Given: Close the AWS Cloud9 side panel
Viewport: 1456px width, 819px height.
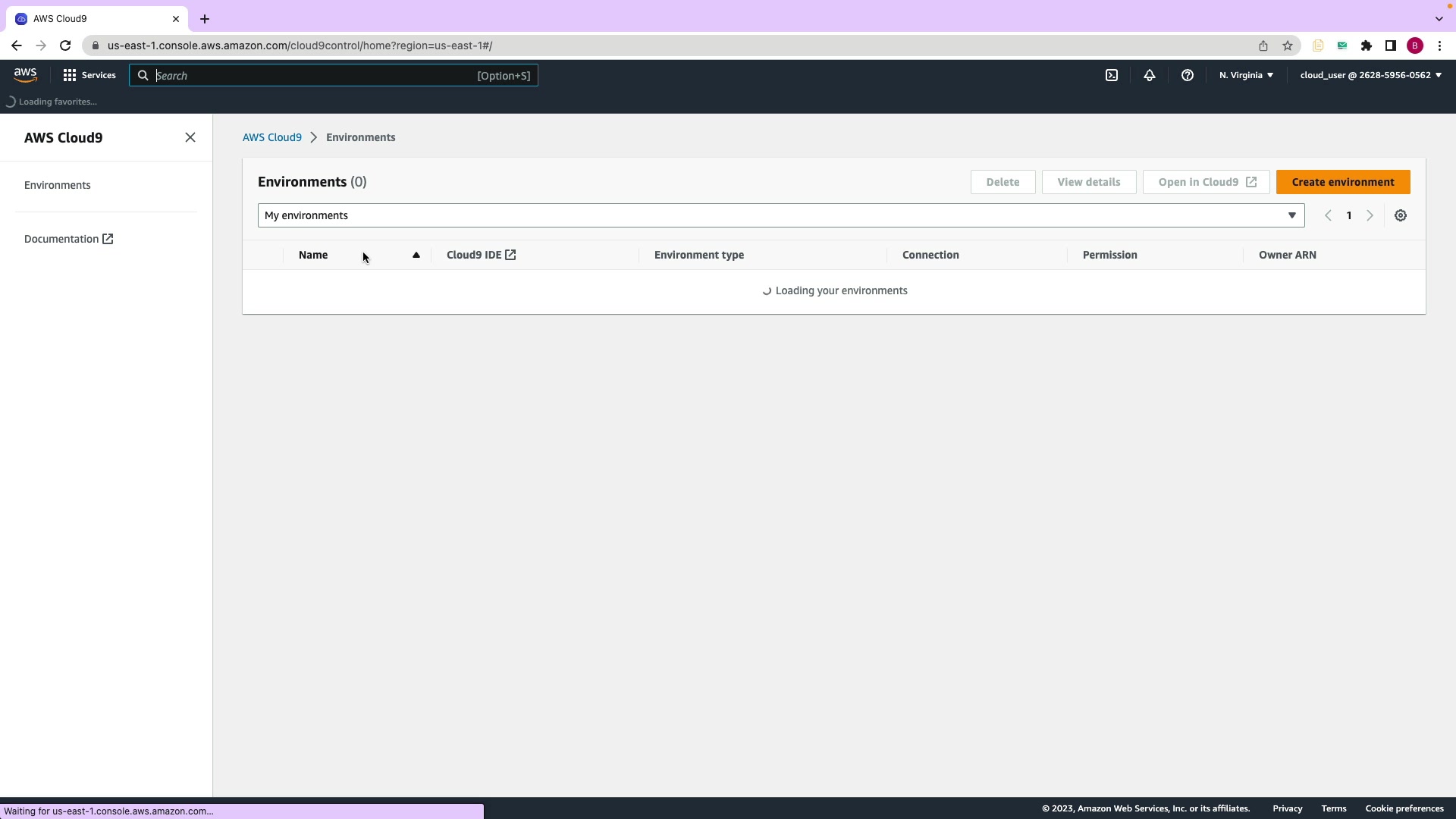Looking at the screenshot, I should click(x=190, y=137).
